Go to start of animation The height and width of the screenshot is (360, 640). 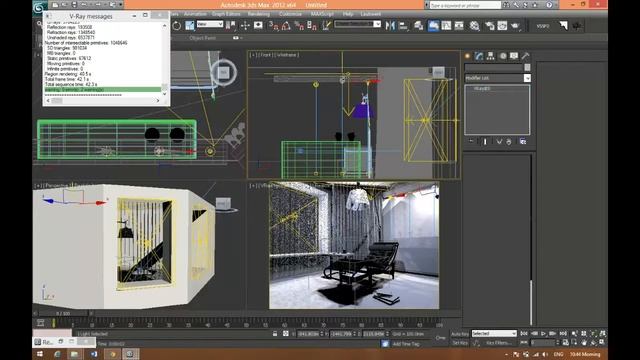pyautogui.click(x=524, y=333)
